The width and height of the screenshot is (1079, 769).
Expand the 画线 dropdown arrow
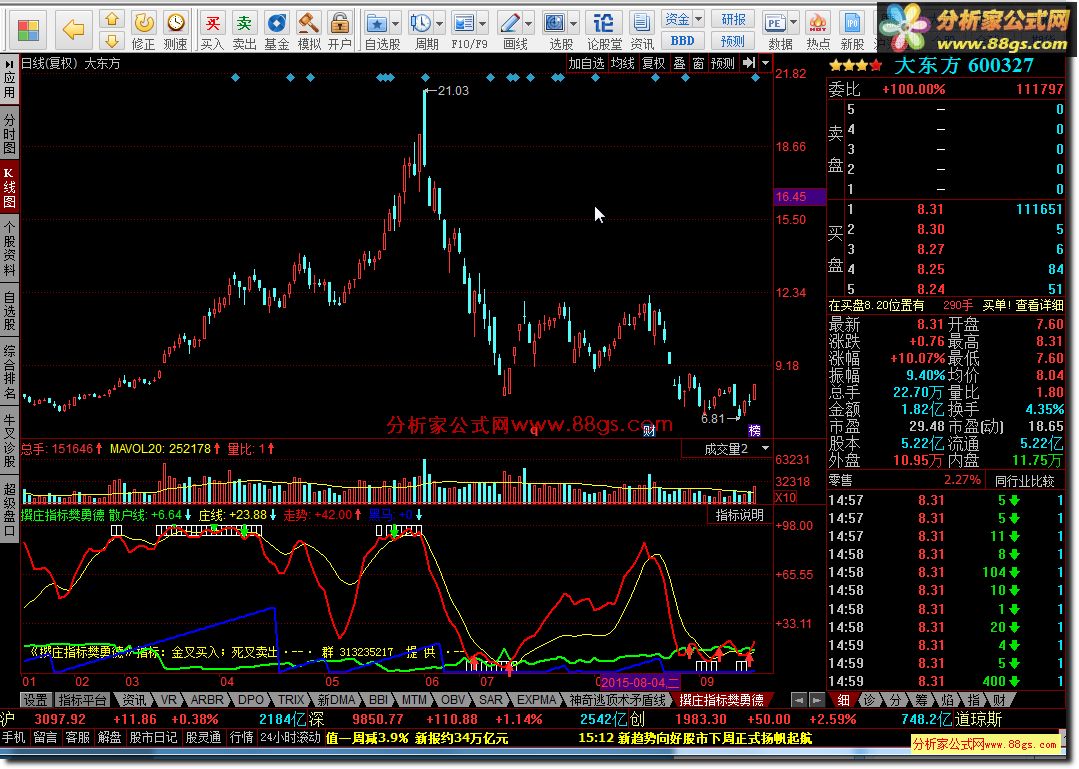(x=528, y=23)
